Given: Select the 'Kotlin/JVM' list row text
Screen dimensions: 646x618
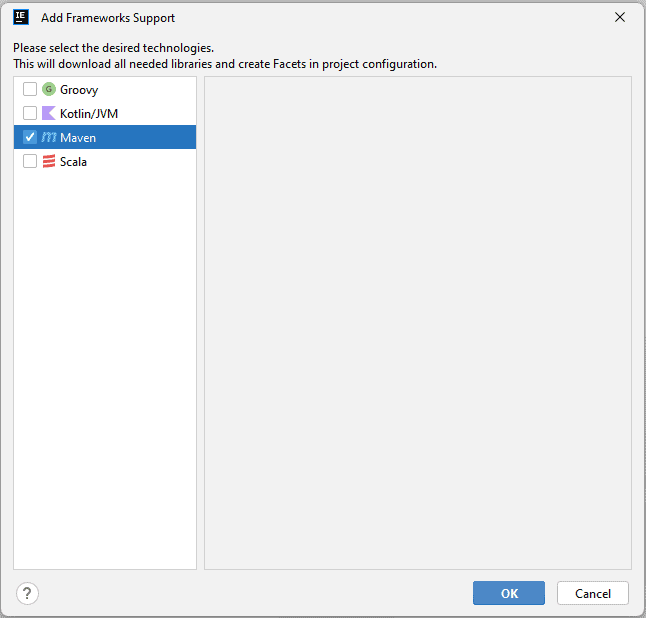Looking at the screenshot, I should point(89,113).
